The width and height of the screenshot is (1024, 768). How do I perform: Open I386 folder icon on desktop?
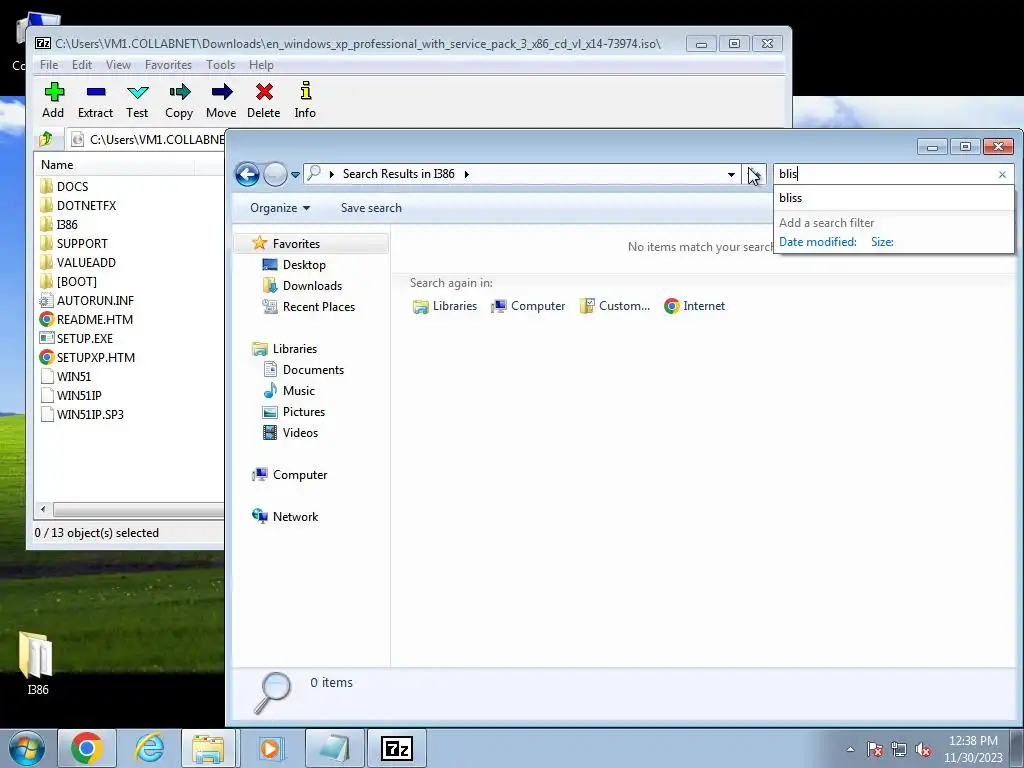click(x=37, y=663)
